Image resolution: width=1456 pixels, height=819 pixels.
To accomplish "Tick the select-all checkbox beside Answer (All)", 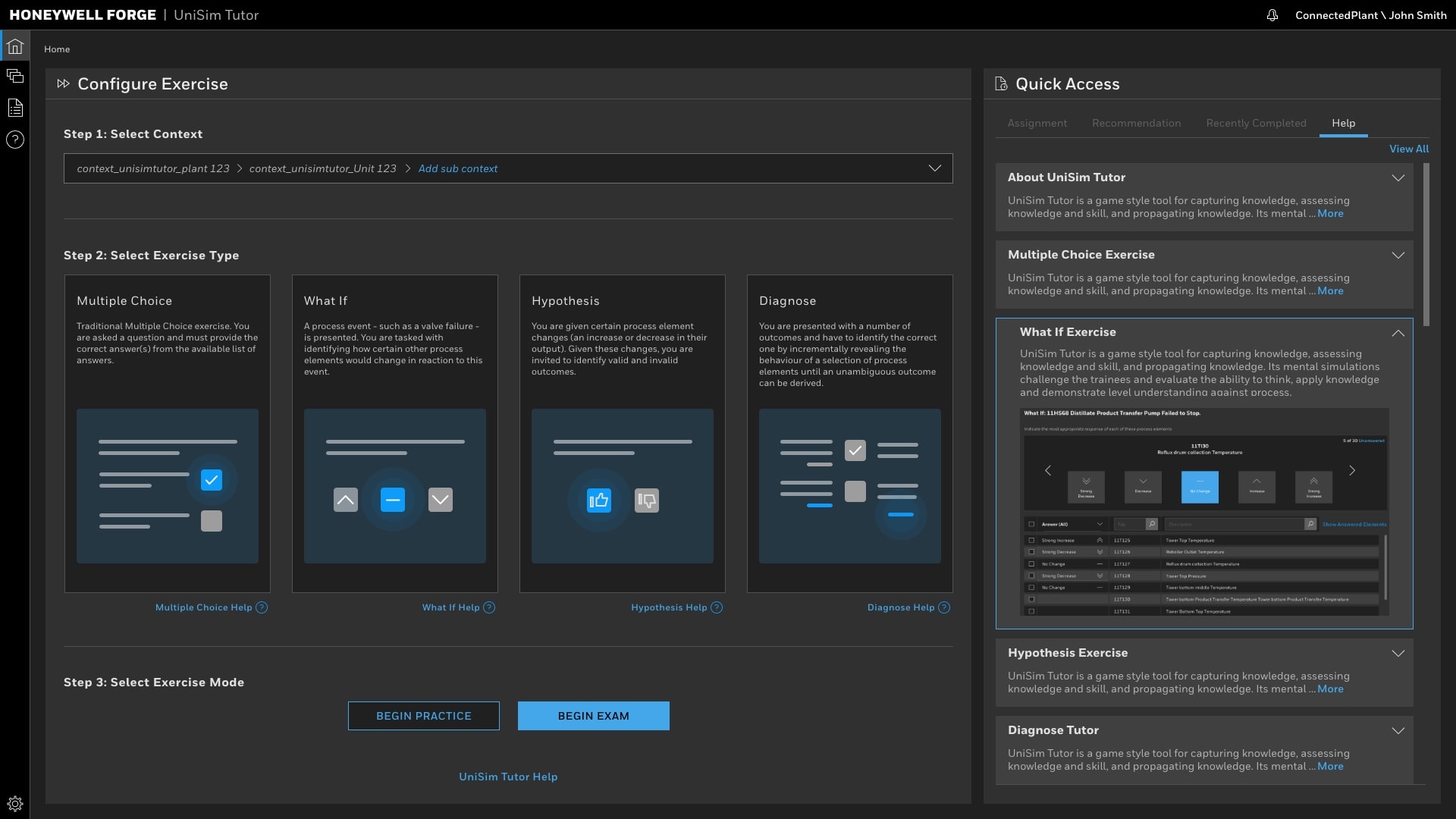I will 1031,524.
